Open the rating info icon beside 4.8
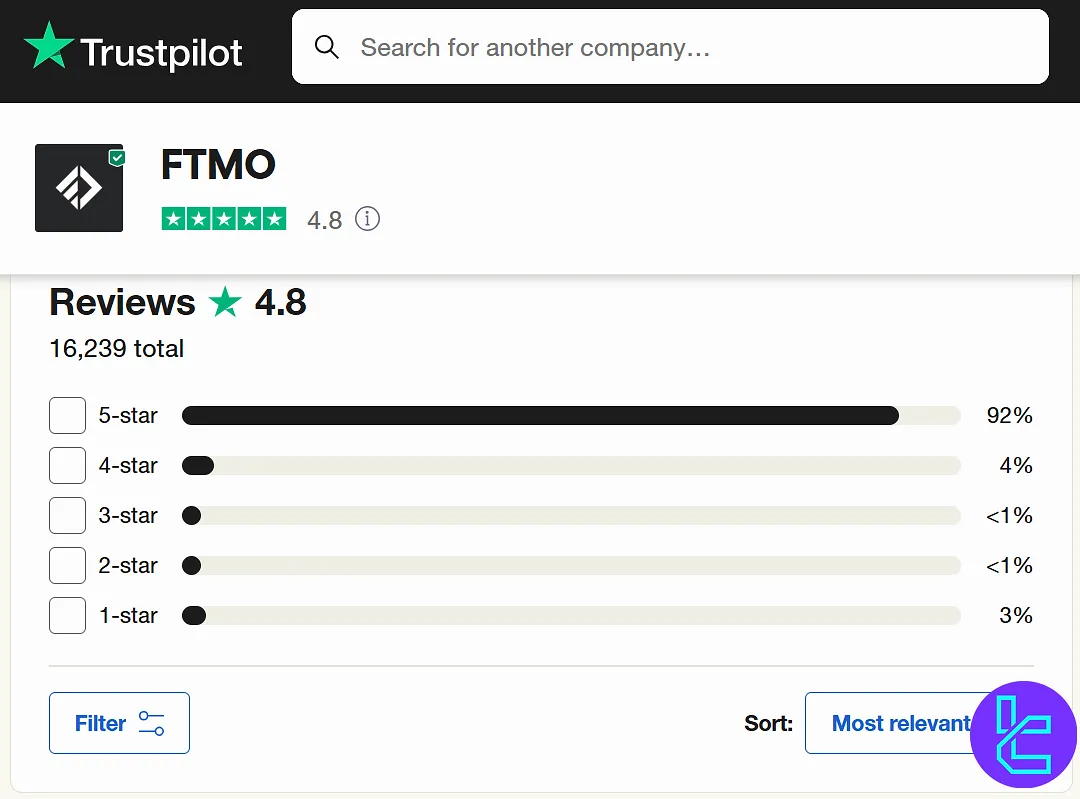The height and width of the screenshot is (799, 1080). (x=368, y=219)
